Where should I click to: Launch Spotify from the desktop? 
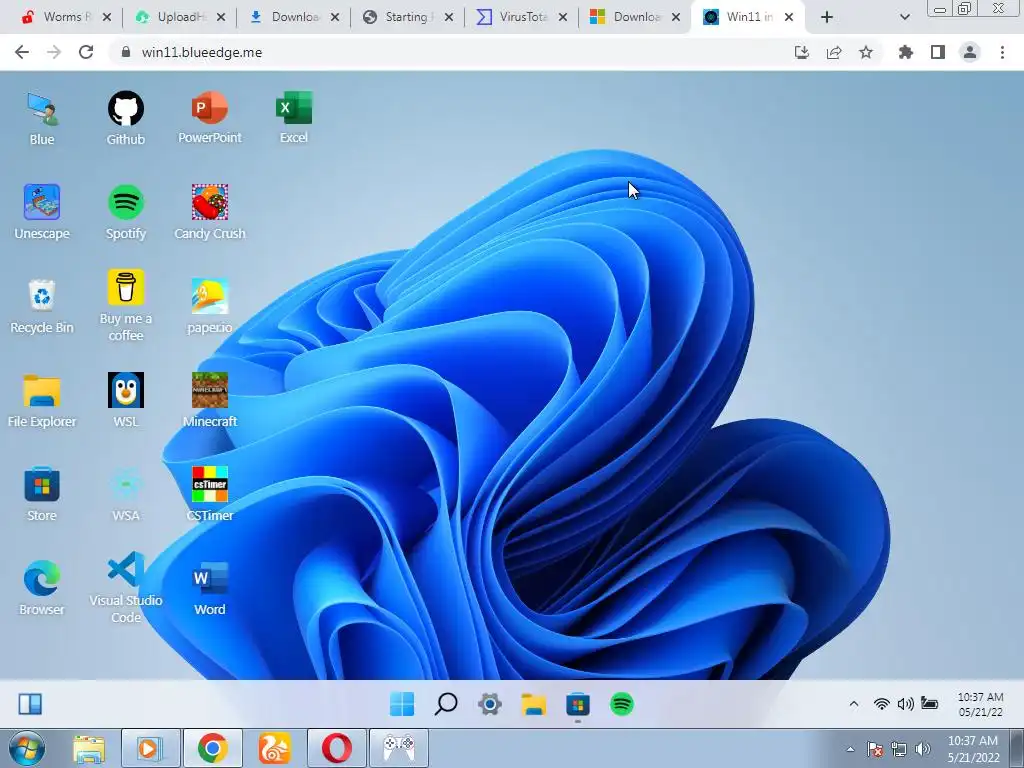pos(125,212)
